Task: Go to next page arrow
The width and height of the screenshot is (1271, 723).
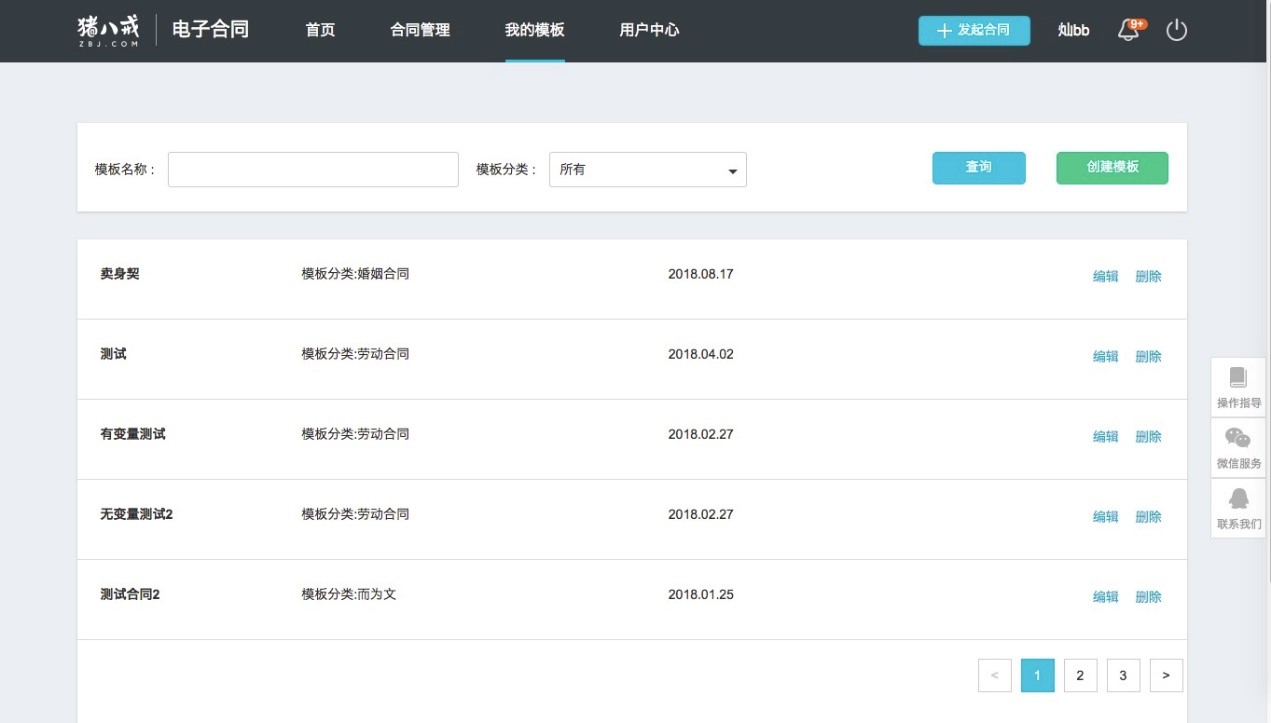Action: pyautogui.click(x=1166, y=675)
